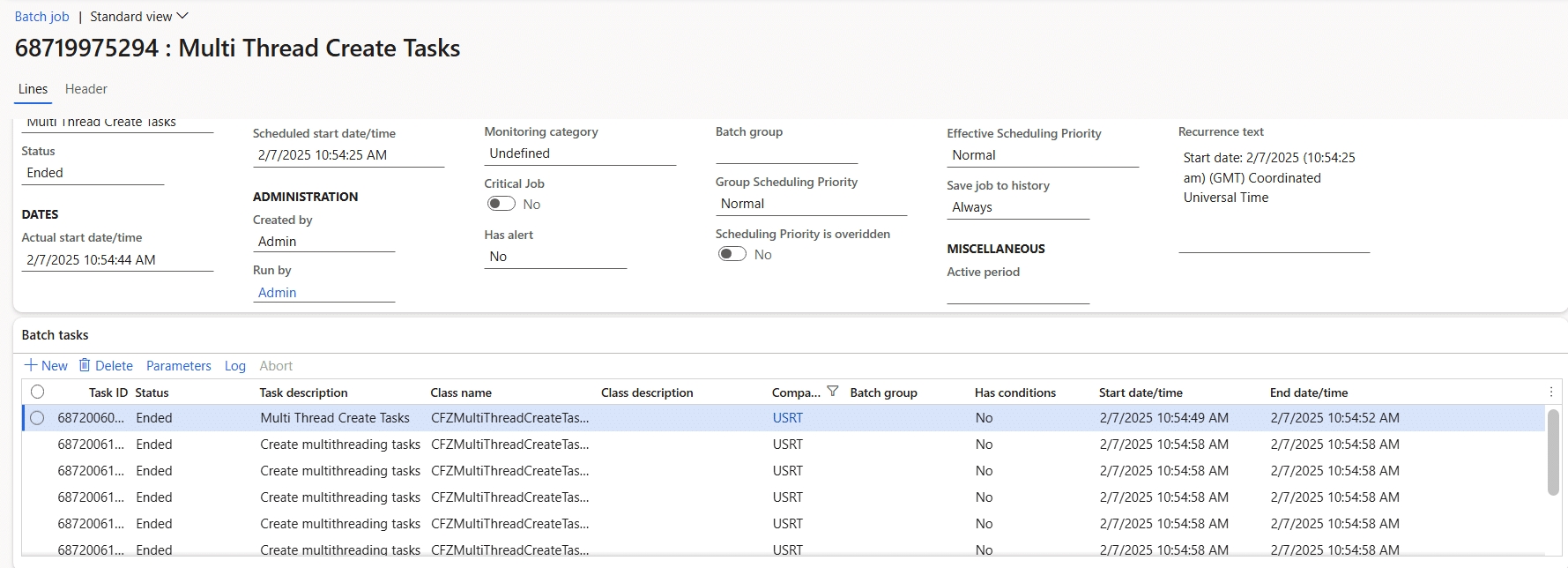Screen dimensions: 1568x568
Task: Toggle Scheduling Priority is overridden switch
Action: click(732, 254)
